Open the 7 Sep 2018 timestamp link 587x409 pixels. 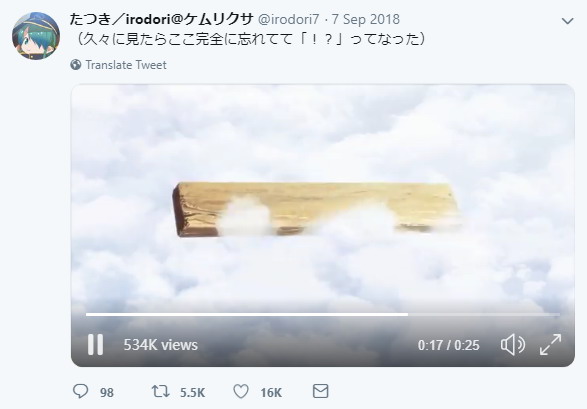pos(366,19)
